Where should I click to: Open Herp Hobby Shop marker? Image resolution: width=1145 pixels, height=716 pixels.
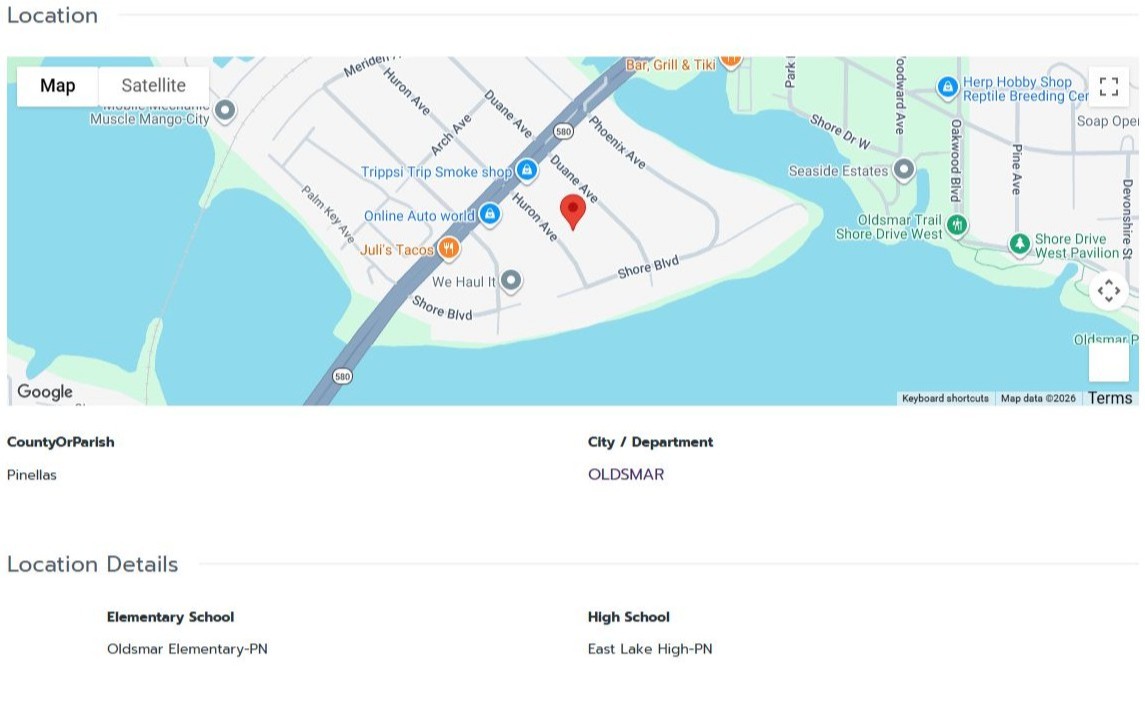[x=947, y=88]
